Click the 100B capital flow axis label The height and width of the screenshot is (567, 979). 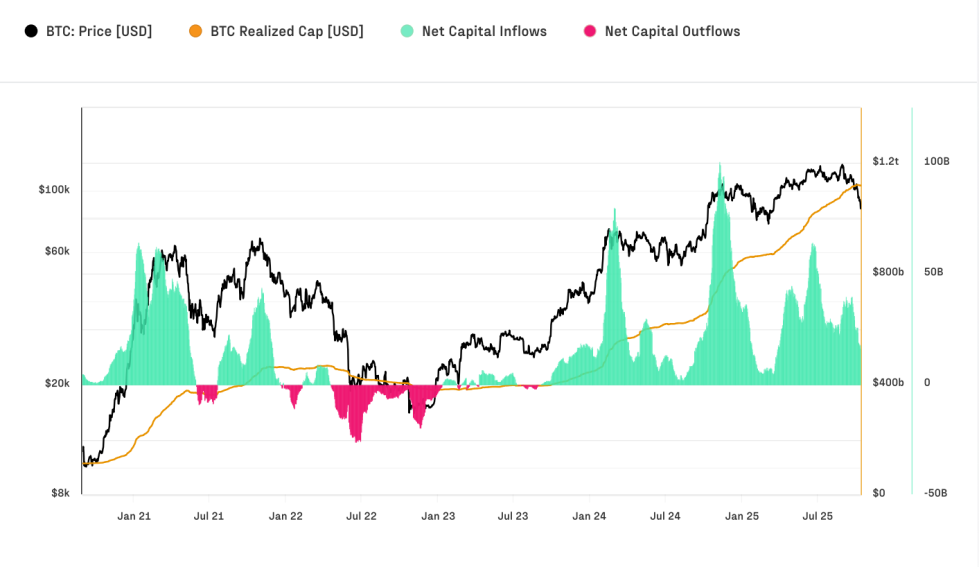[x=937, y=161]
